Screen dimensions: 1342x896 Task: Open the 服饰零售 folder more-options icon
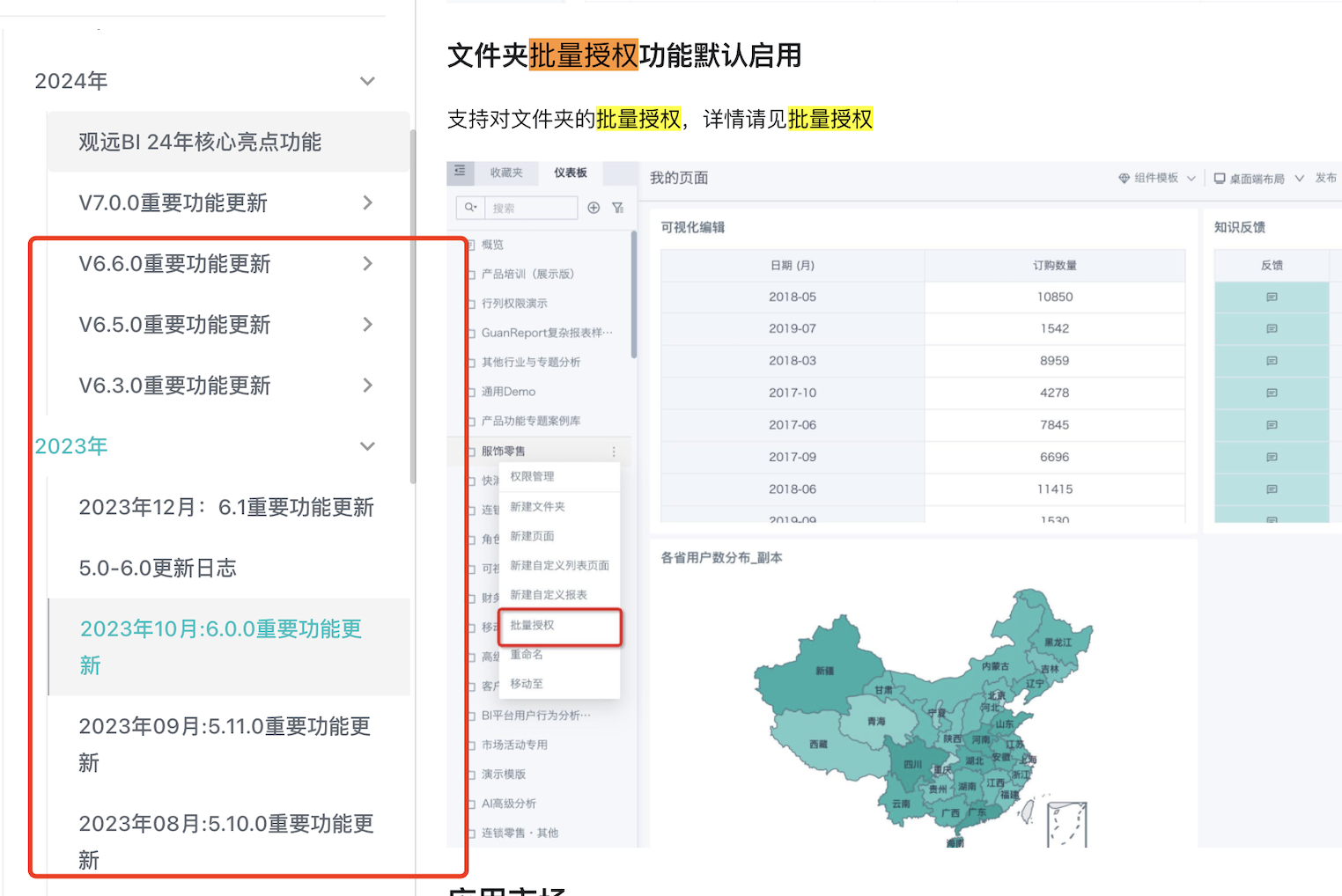pos(614,451)
